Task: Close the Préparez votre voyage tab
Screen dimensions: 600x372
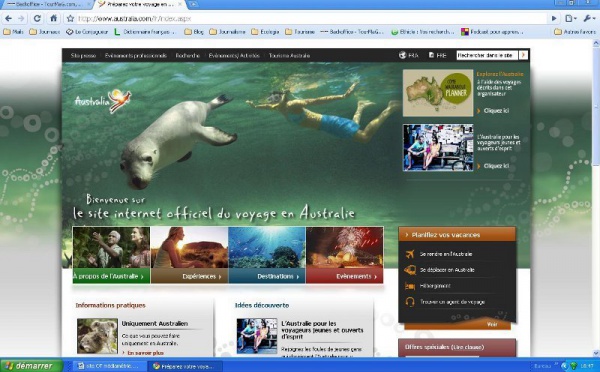Action: click(180, 4)
